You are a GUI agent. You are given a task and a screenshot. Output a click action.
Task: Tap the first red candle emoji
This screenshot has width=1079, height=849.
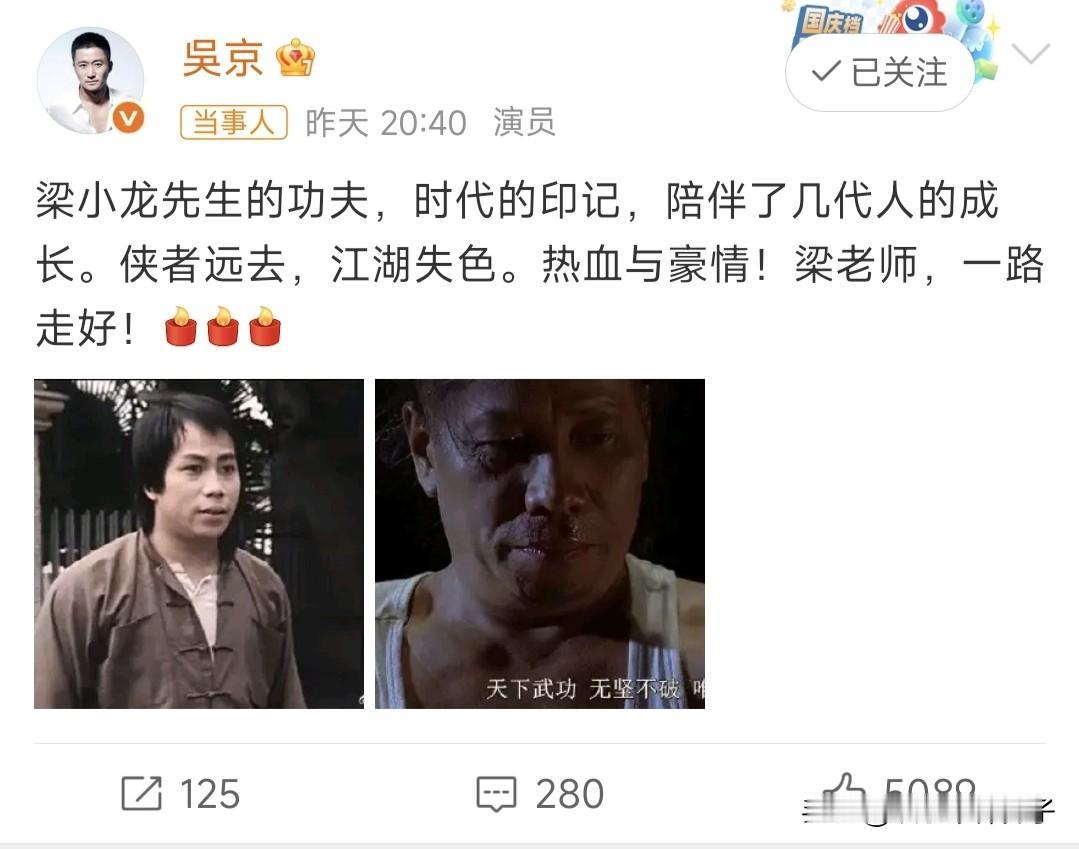pos(181,326)
